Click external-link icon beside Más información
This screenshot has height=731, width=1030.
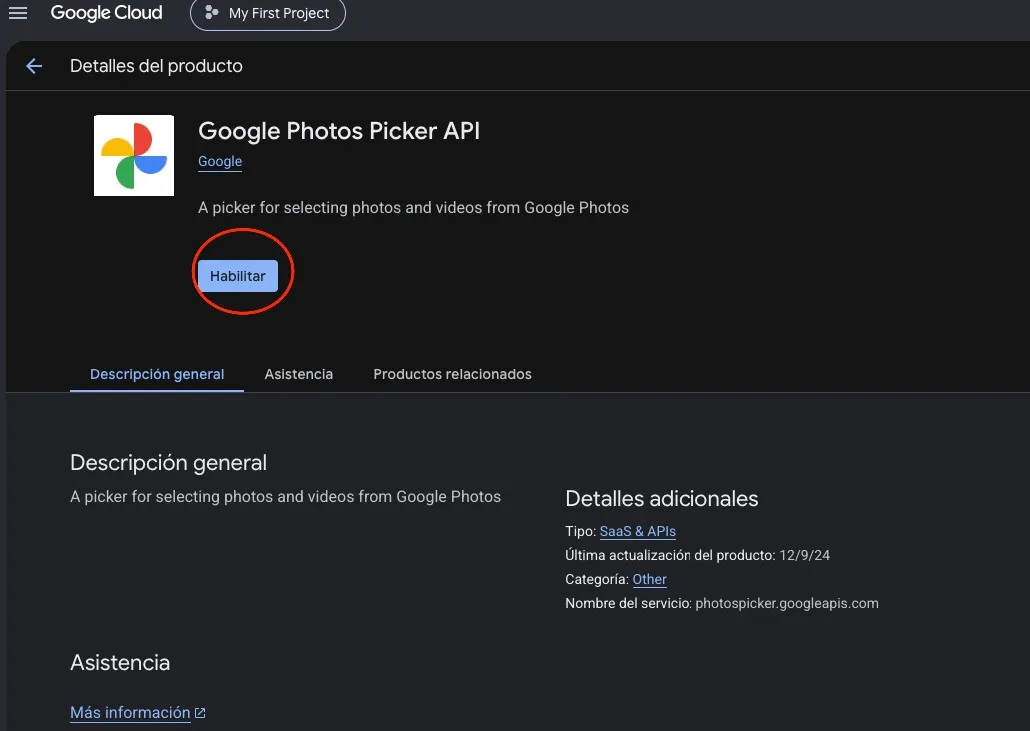(x=200, y=713)
